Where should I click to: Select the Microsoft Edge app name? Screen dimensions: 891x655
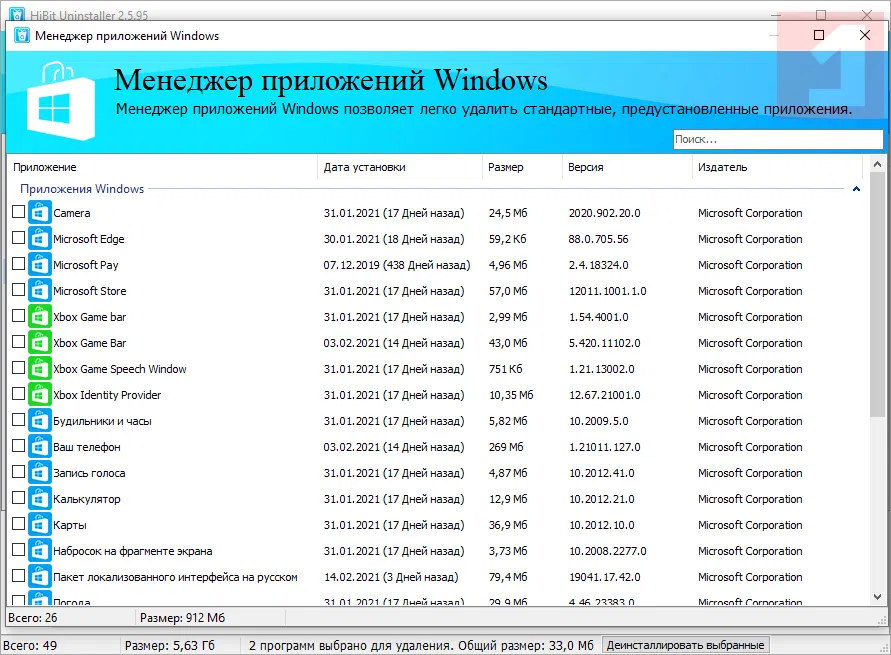(x=89, y=239)
